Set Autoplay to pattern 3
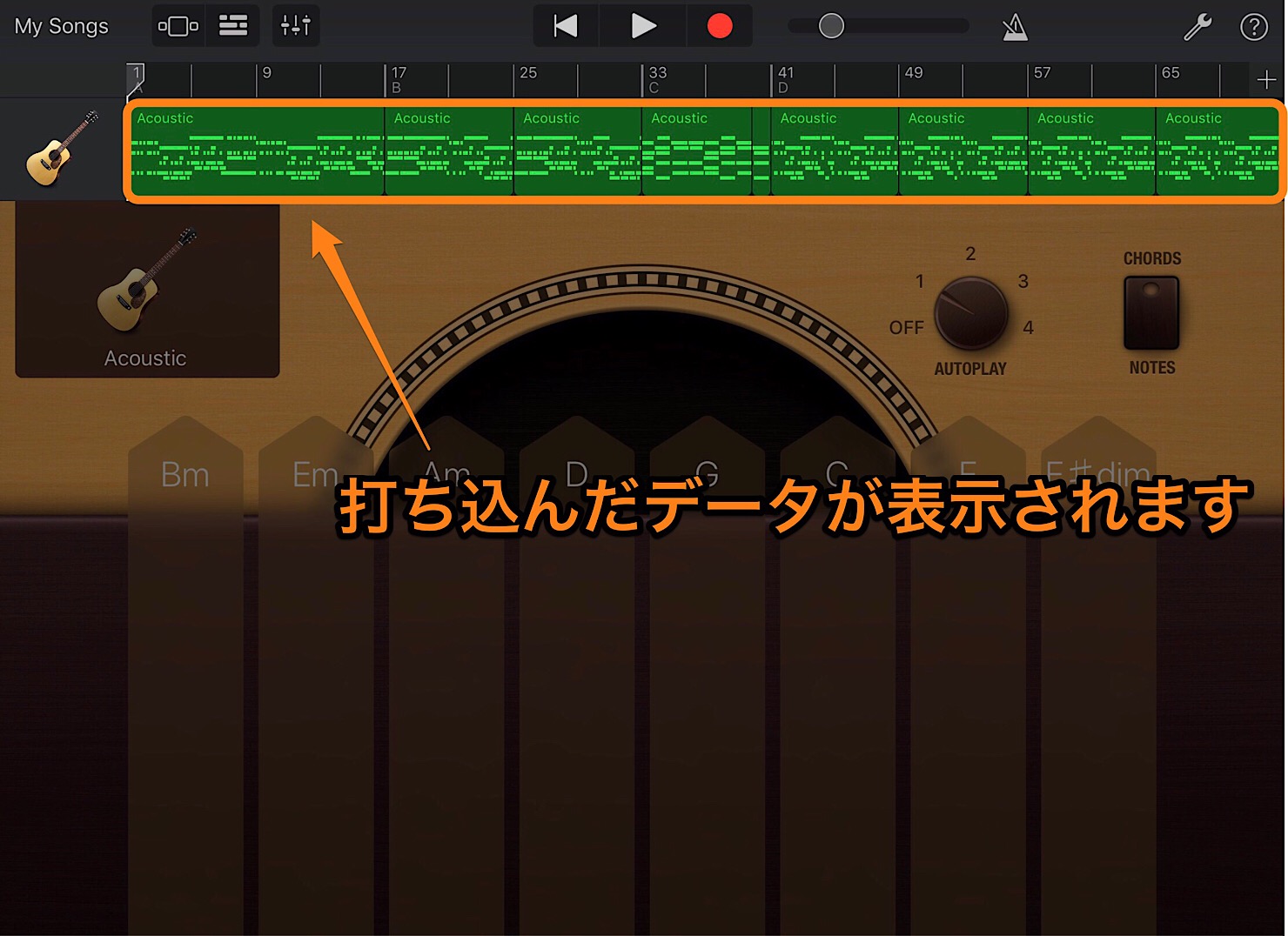 (1023, 281)
